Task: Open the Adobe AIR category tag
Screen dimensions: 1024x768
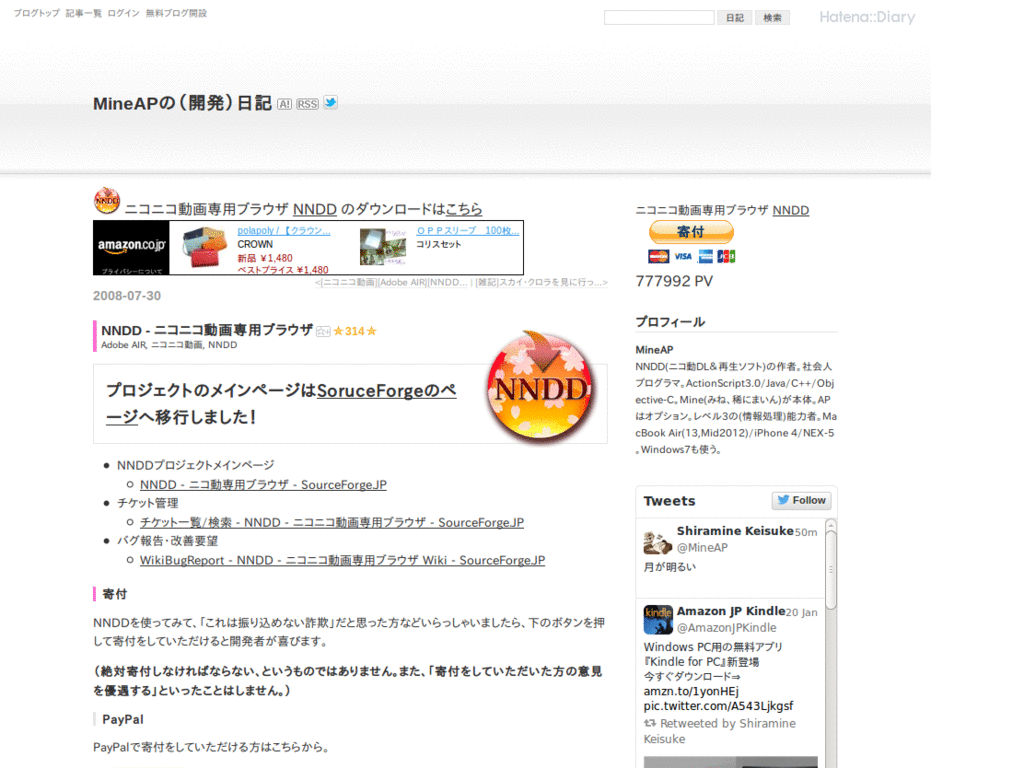Action: tap(123, 345)
